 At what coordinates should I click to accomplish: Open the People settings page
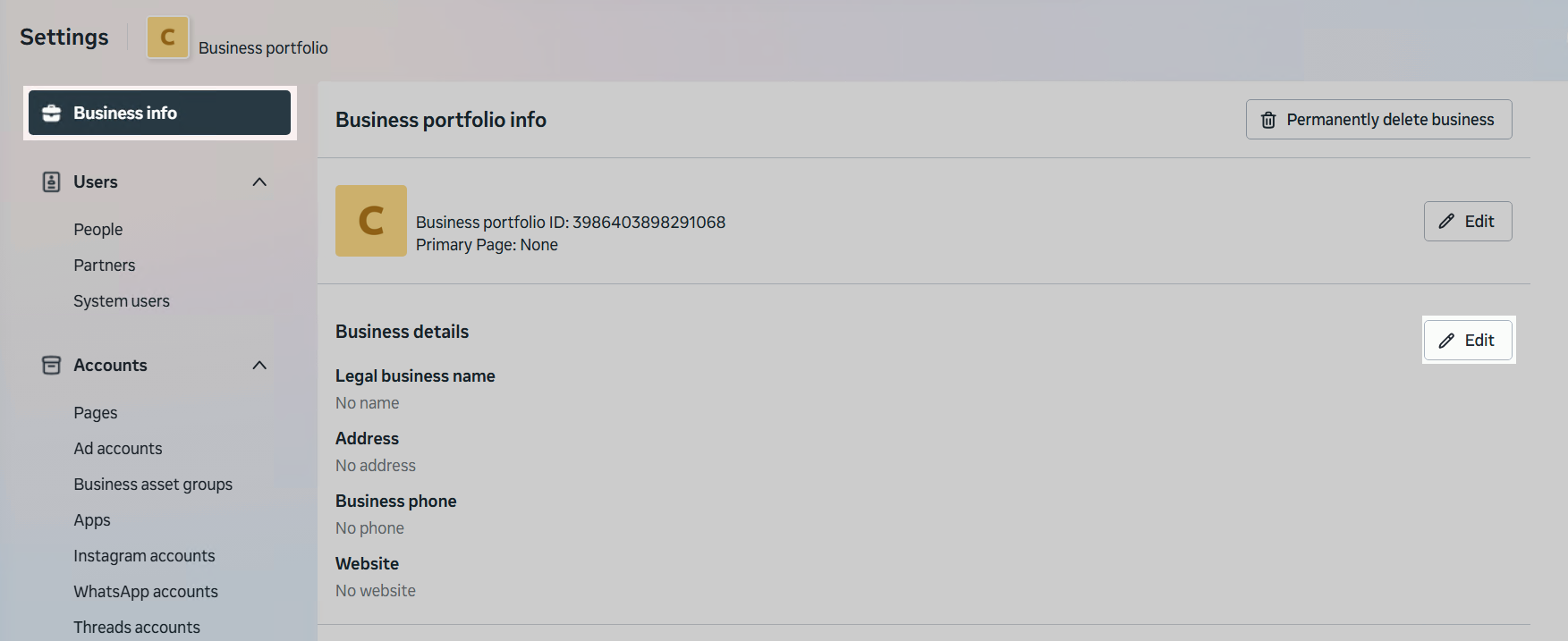pyautogui.click(x=98, y=230)
